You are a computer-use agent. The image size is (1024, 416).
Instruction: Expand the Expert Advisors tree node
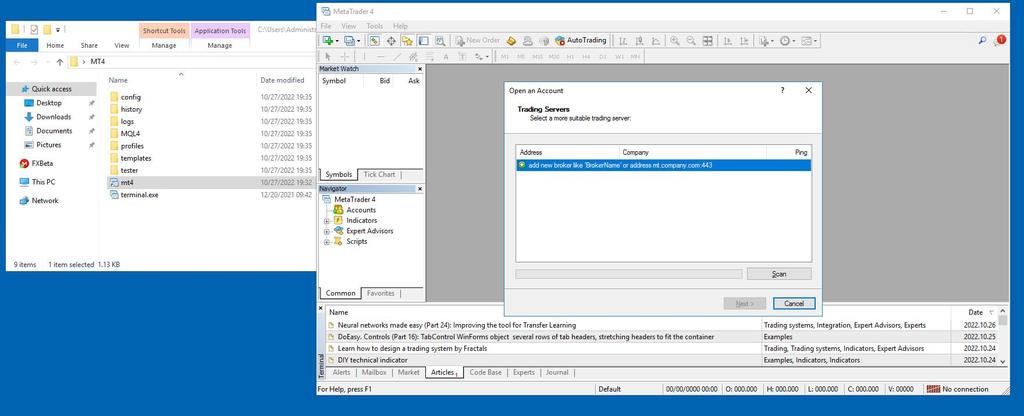(x=327, y=231)
